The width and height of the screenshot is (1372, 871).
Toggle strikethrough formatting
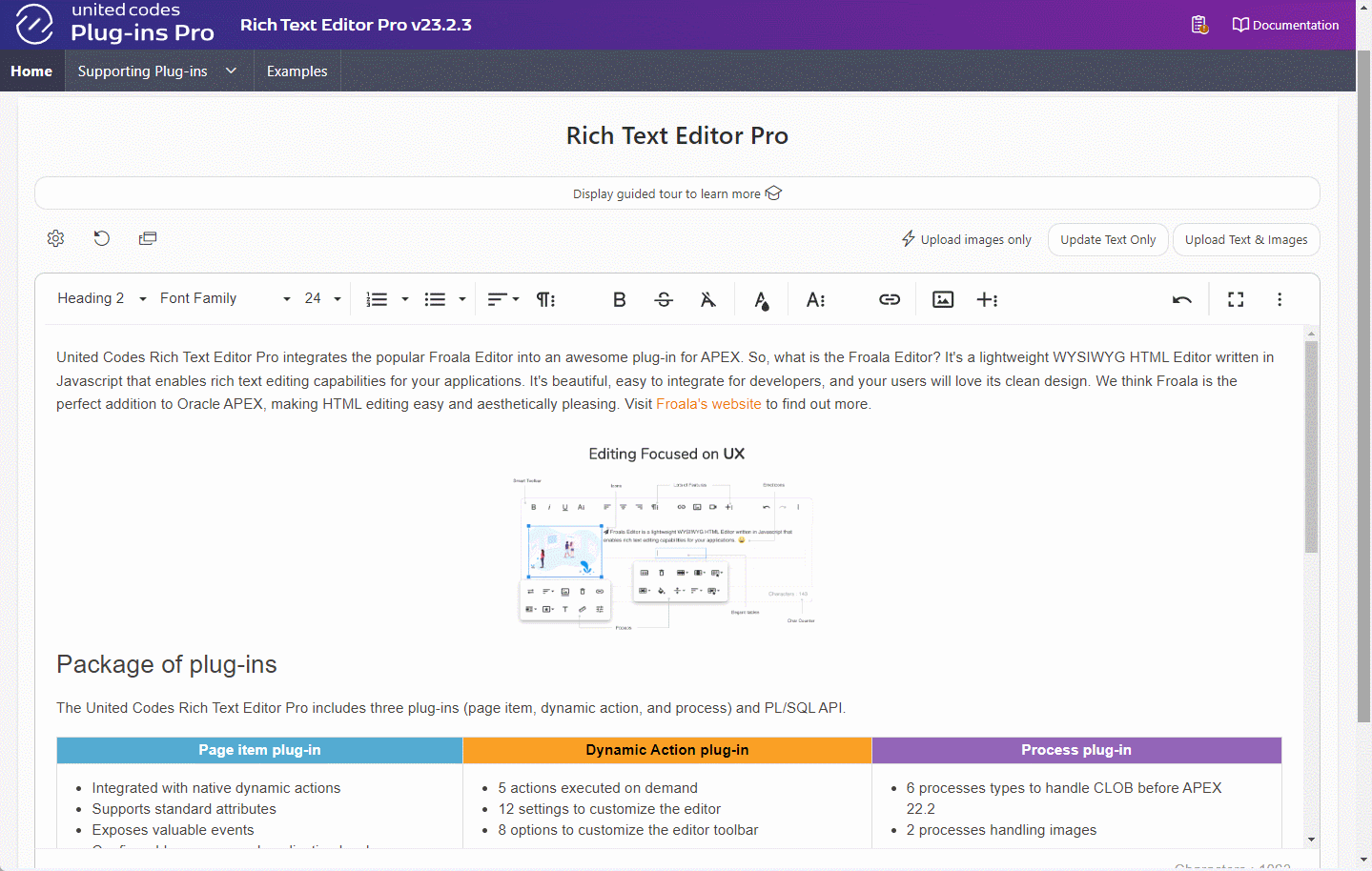point(664,299)
